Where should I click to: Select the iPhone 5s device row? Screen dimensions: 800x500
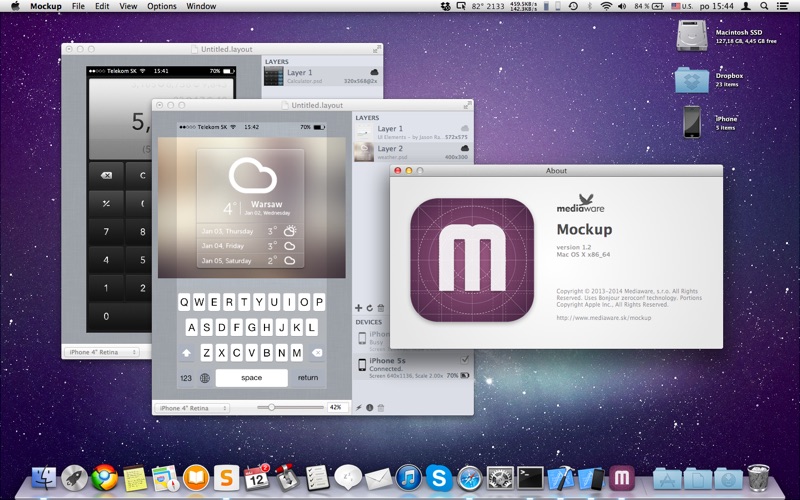[413, 367]
